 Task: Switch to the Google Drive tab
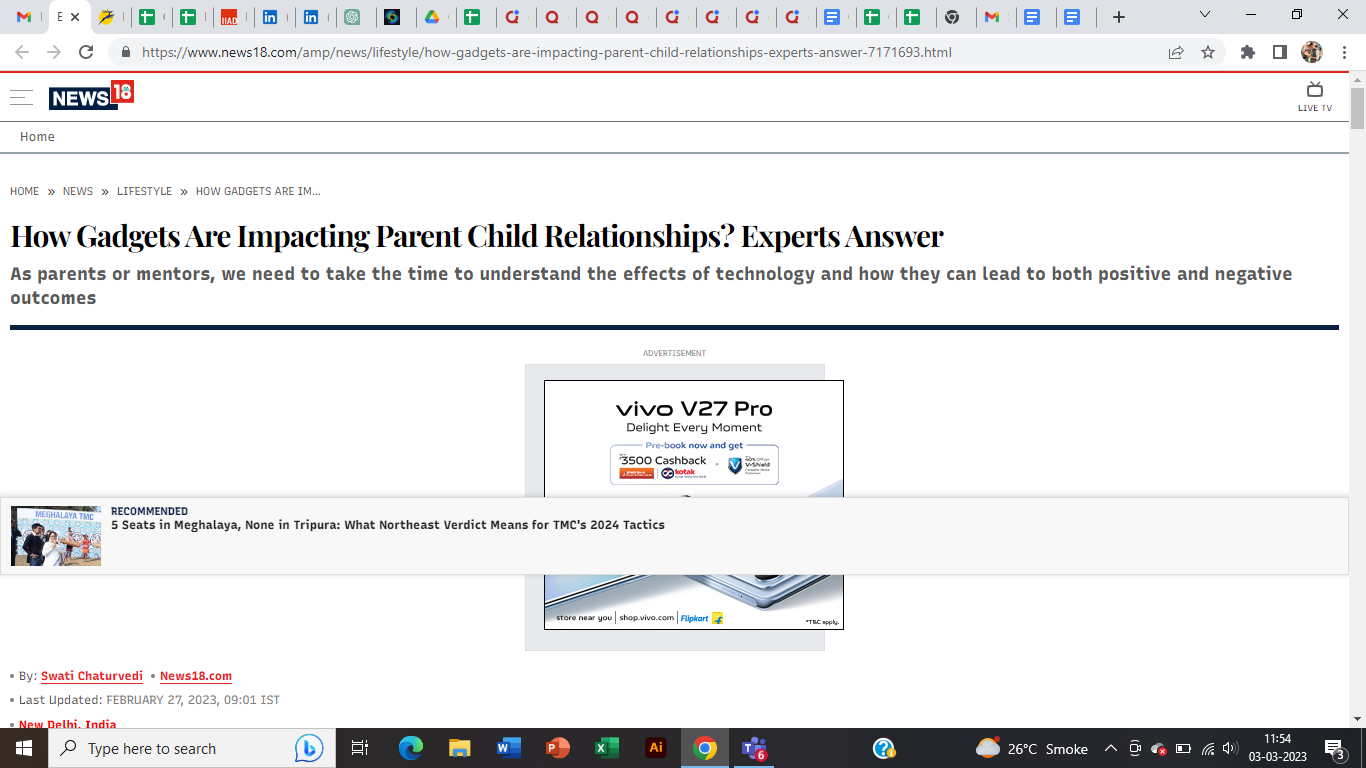(x=432, y=17)
